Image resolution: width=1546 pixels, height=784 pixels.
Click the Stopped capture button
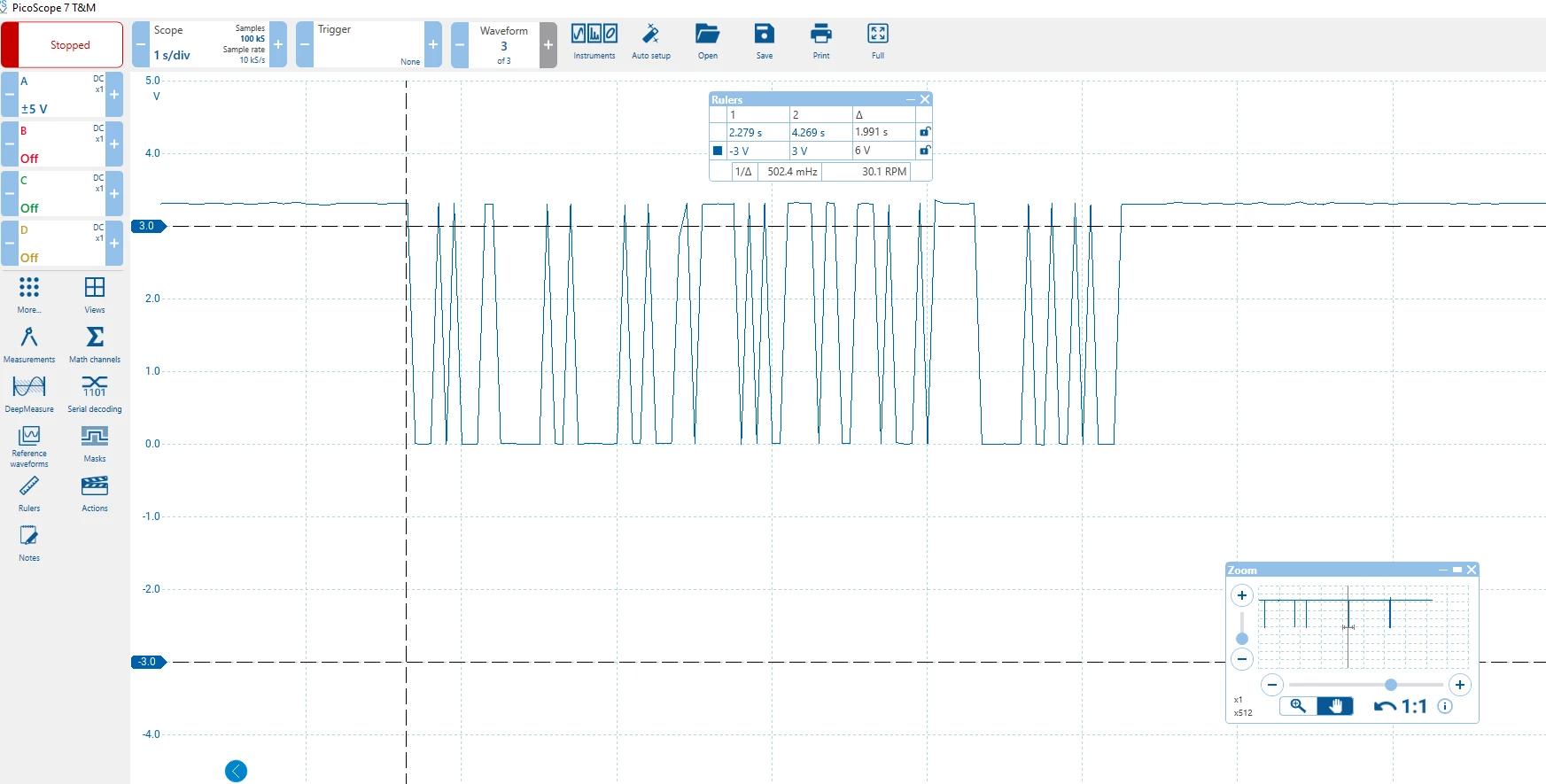[62, 45]
